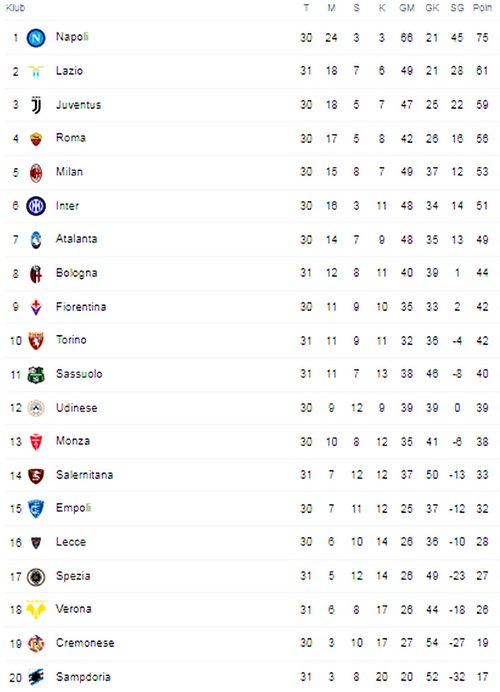The height and width of the screenshot is (692, 500).
Task: Click the Fiorentina crest icon
Action: pos(36,307)
